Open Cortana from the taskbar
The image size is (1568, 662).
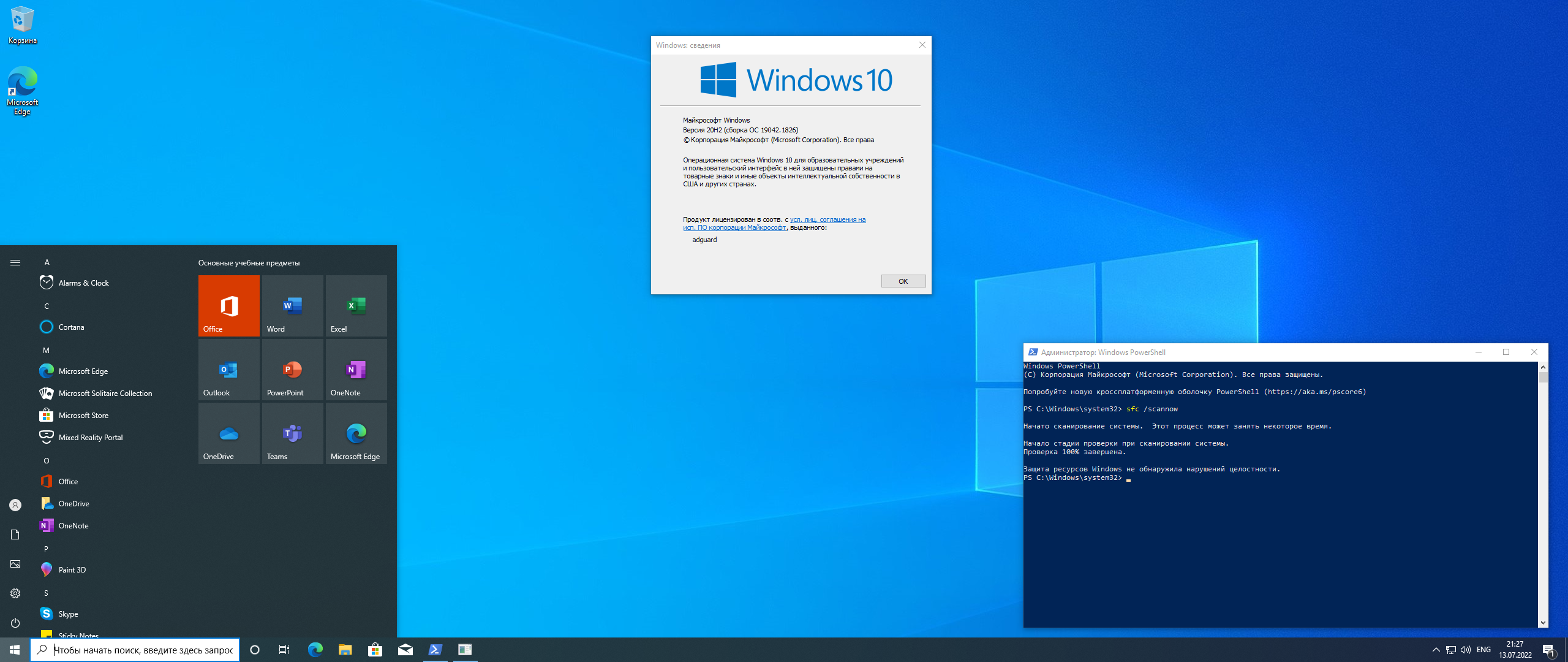[x=255, y=650]
